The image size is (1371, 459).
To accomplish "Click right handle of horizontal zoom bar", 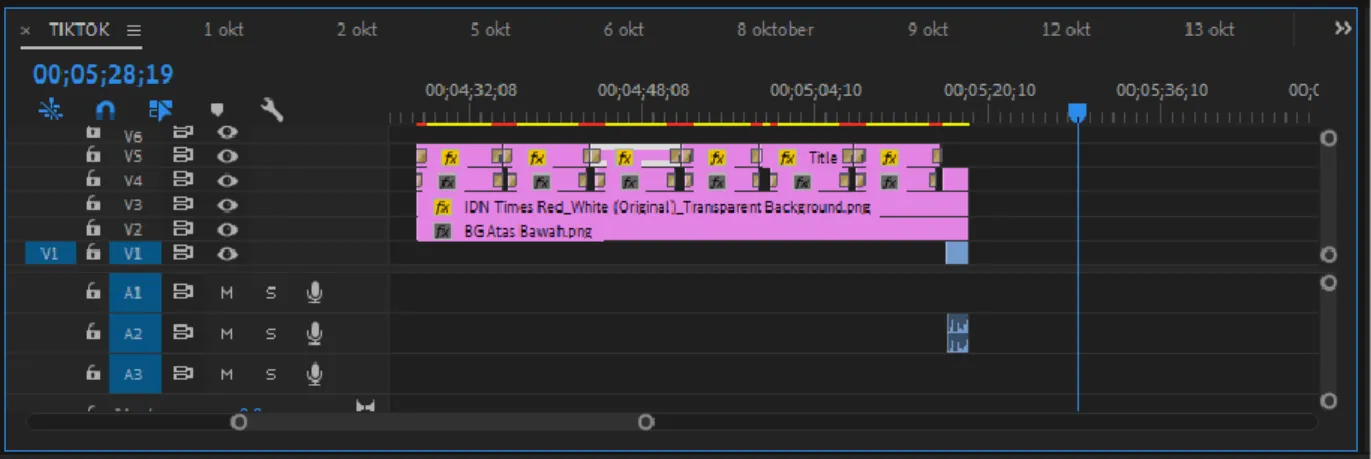I will (x=646, y=422).
